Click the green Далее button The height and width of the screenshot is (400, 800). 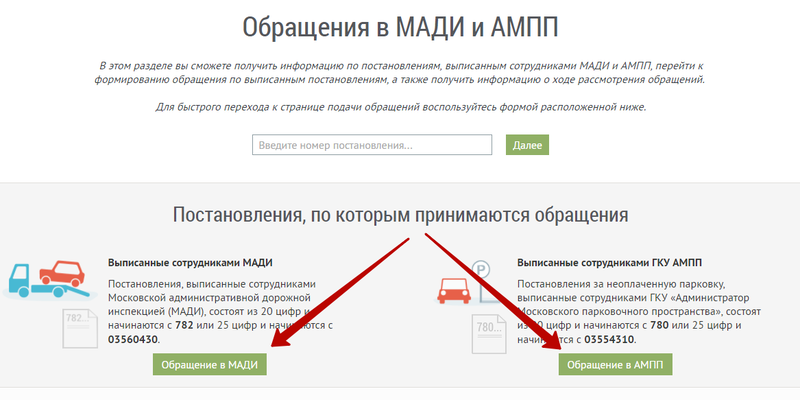(x=527, y=145)
